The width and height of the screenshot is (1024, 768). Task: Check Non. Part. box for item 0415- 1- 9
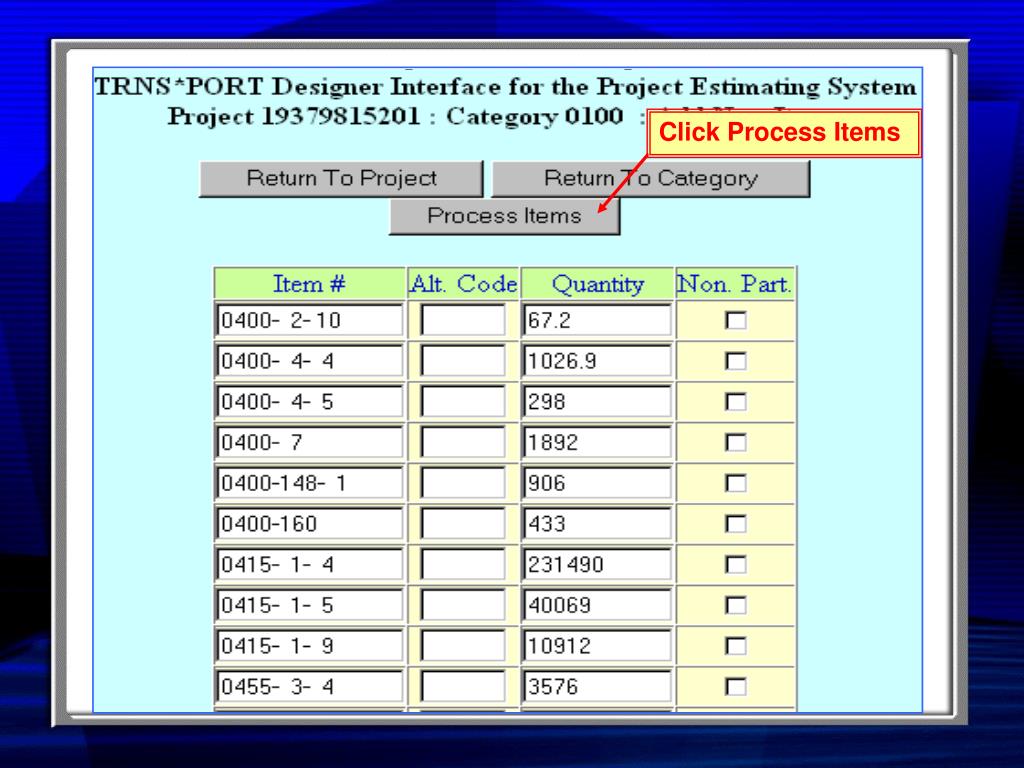coord(735,646)
